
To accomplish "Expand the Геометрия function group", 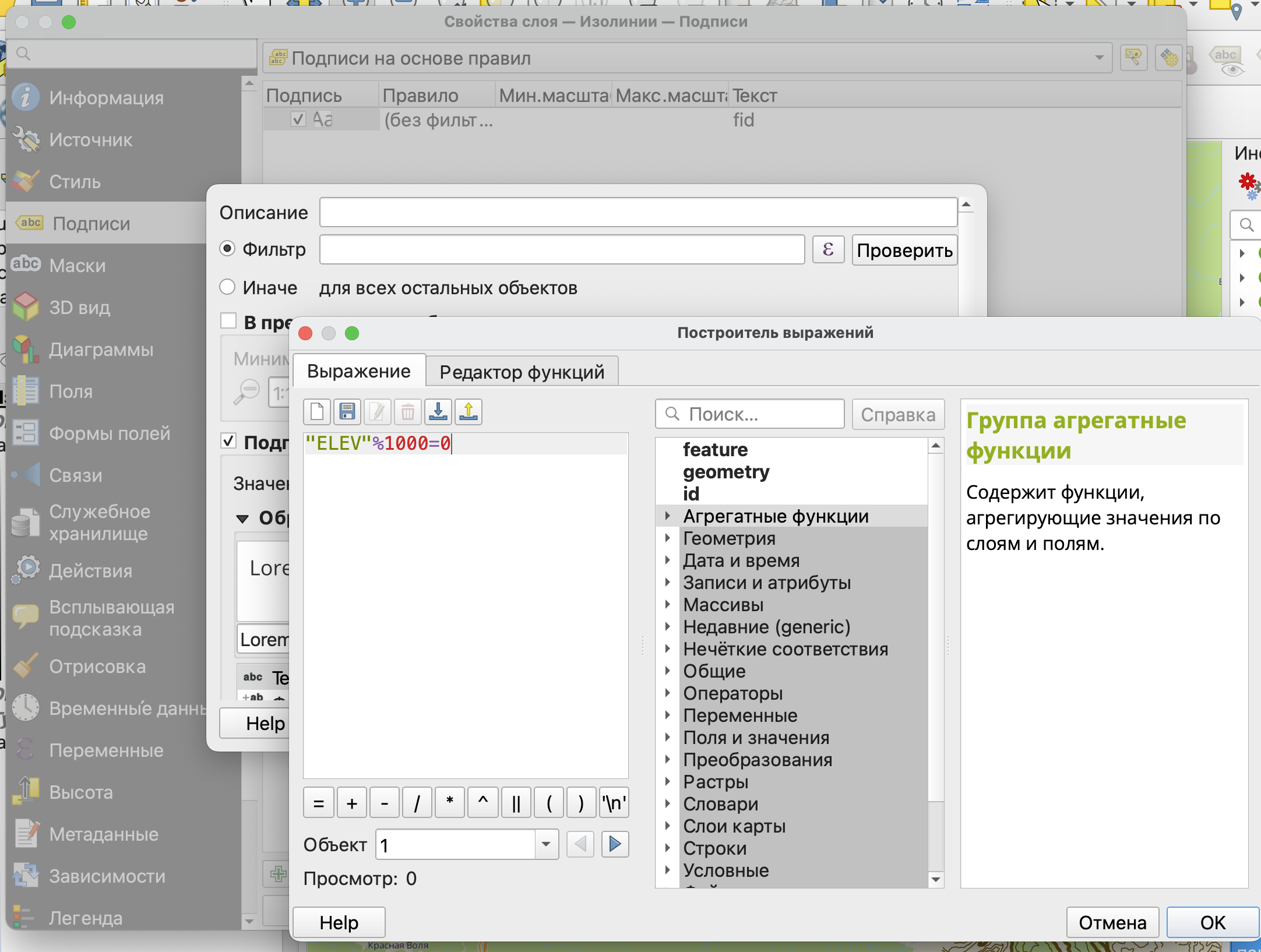I will pos(668,538).
